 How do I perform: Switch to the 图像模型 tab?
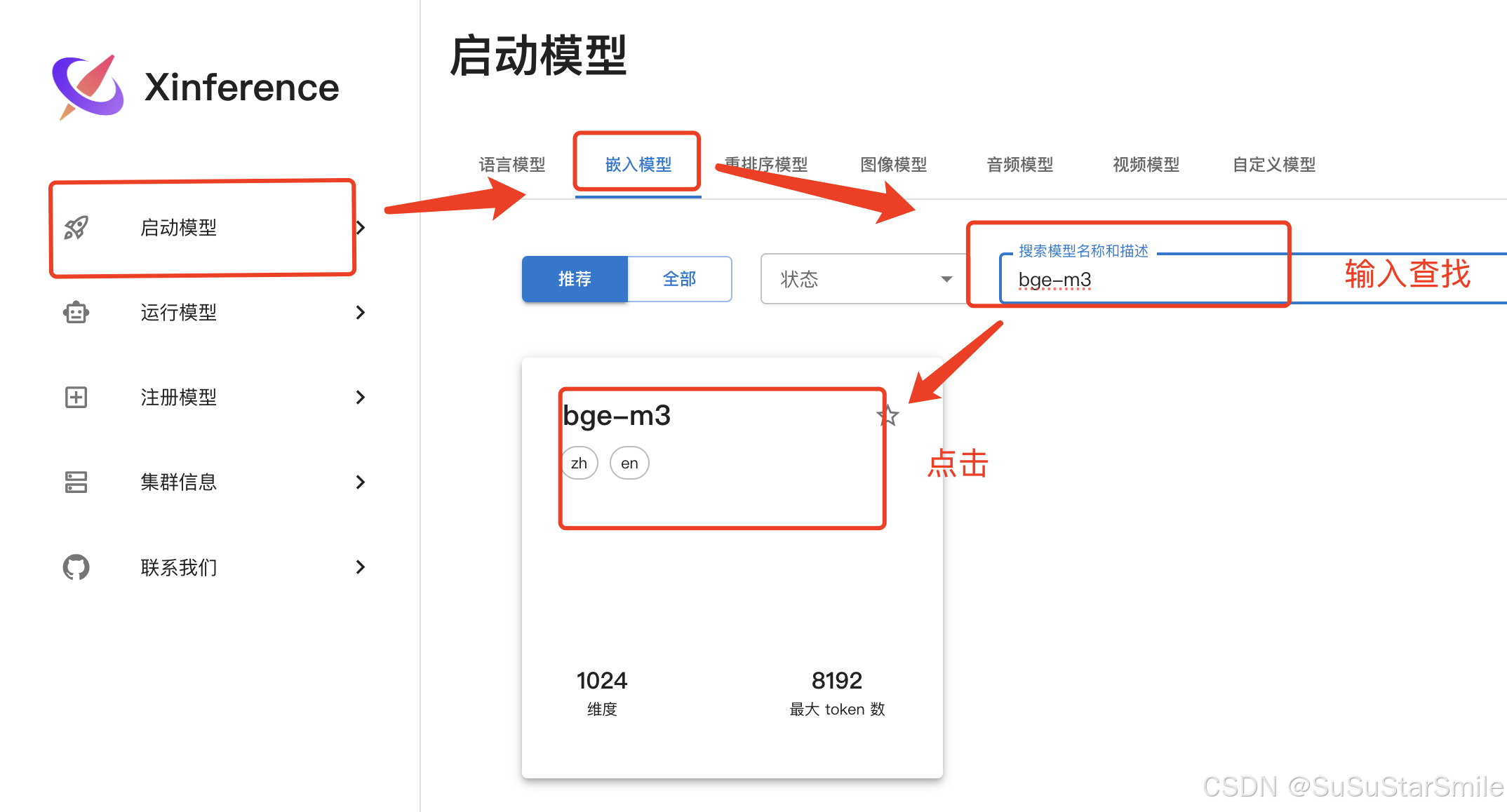[x=894, y=165]
